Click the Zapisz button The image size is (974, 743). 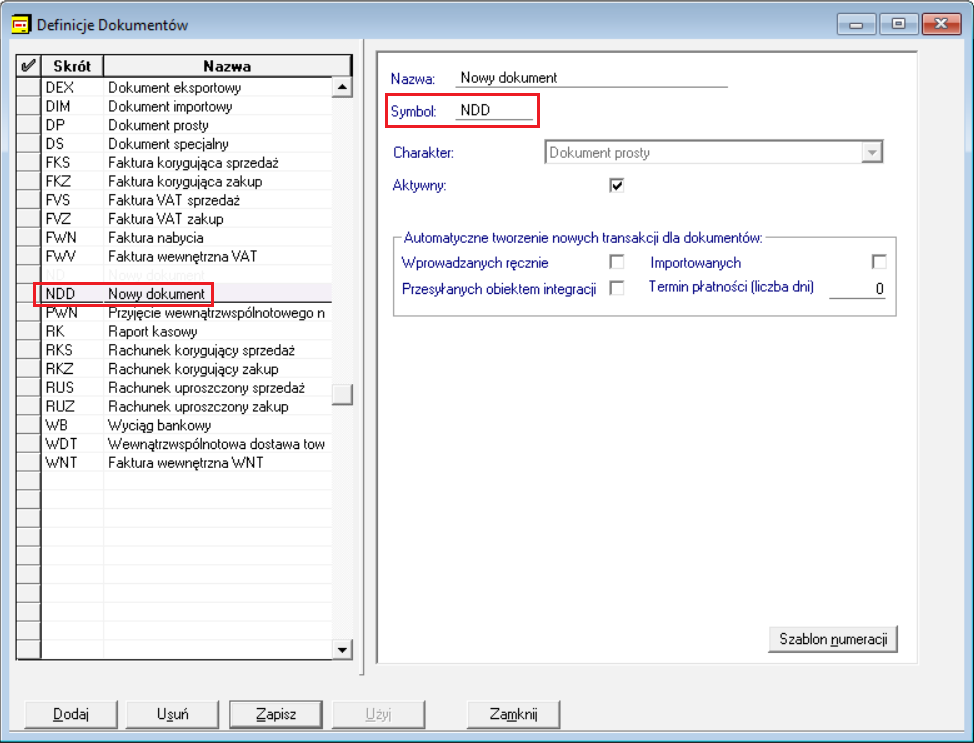(276, 714)
